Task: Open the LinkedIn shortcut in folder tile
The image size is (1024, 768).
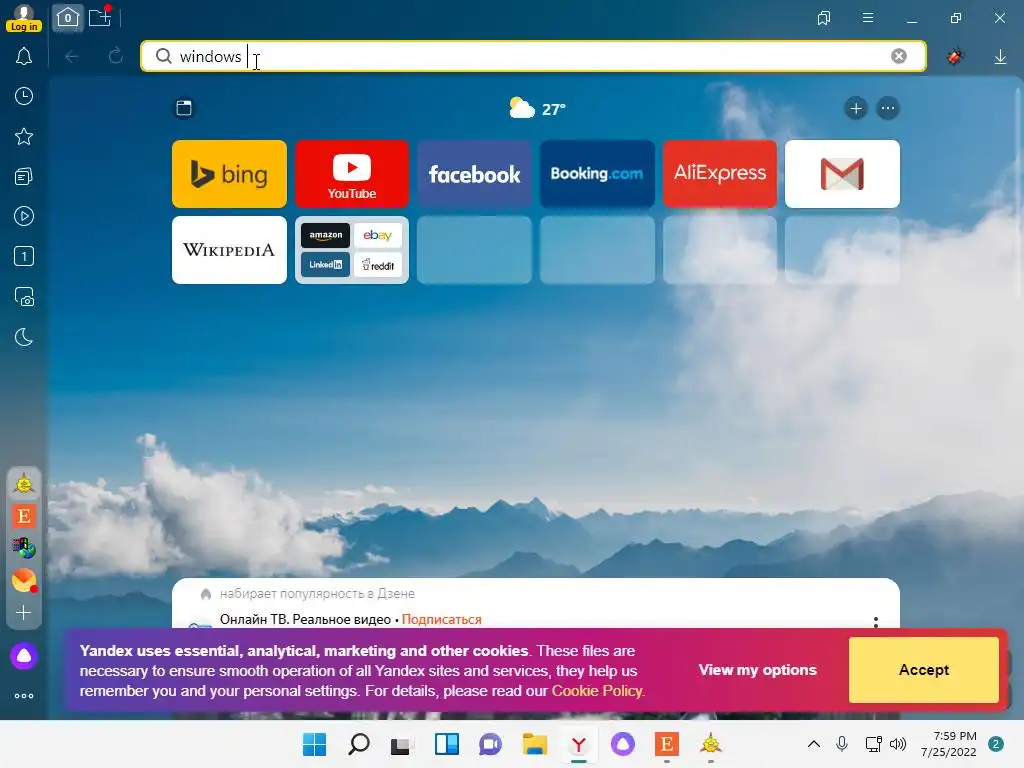Action: (325, 264)
